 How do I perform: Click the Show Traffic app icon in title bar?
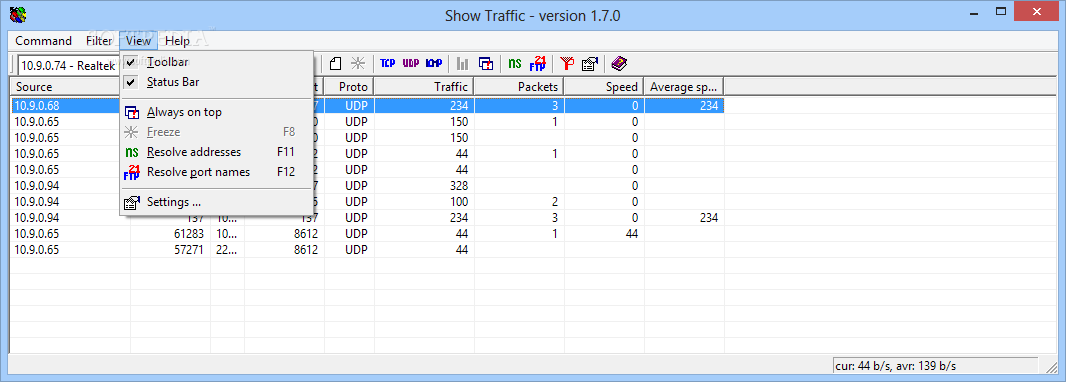tap(17, 14)
